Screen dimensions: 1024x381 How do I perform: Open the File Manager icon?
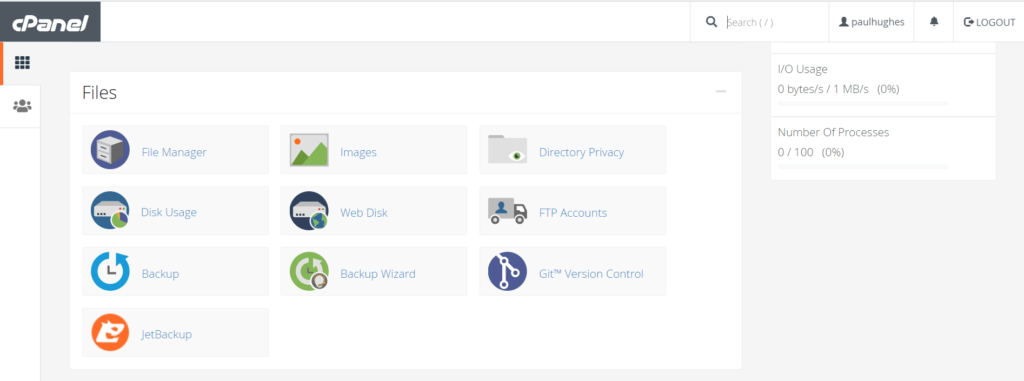tap(110, 150)
